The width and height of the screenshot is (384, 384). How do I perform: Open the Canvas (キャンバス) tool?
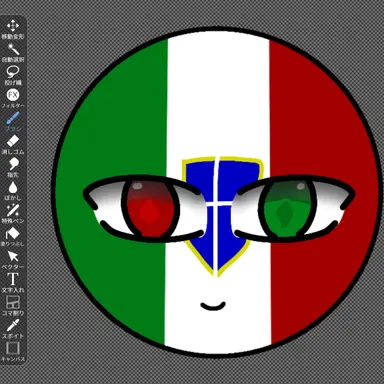(13, 352)
